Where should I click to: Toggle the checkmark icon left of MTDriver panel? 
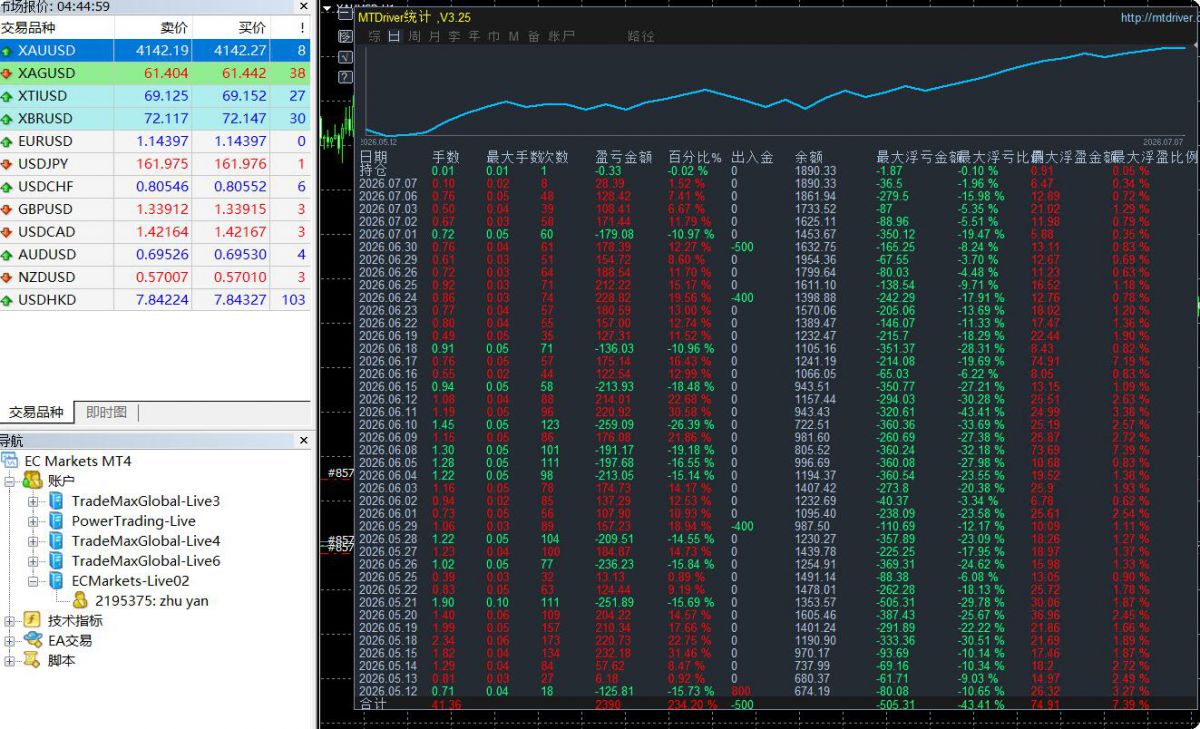click(x=345, y=57)
